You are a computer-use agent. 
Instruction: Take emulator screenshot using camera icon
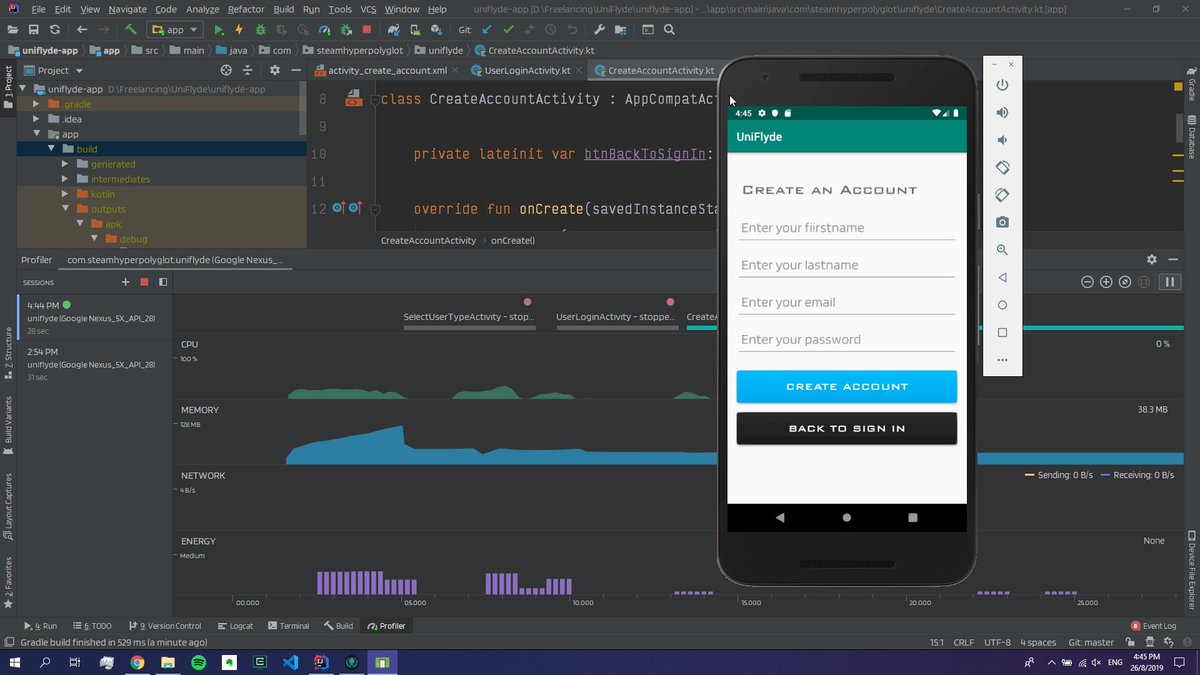(x=1002, y=221)
